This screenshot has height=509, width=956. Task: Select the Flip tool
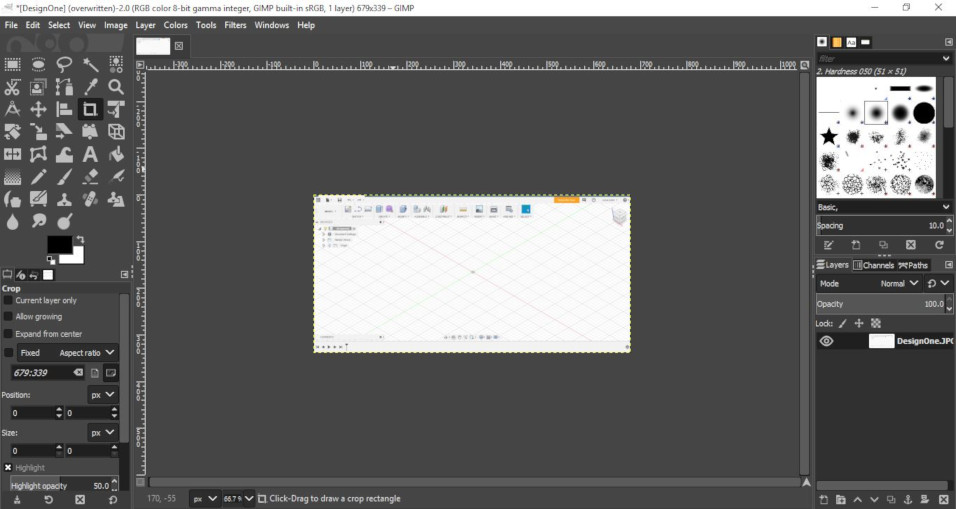click(x=12, y=154)
